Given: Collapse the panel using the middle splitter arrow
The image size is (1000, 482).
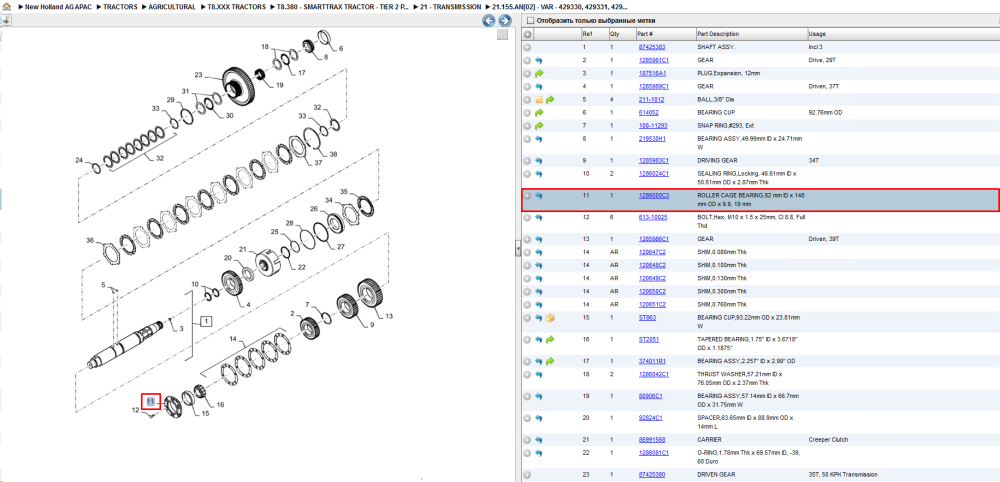Looking at the screenshot, I should pyautogui.click(x=518, y=250).
